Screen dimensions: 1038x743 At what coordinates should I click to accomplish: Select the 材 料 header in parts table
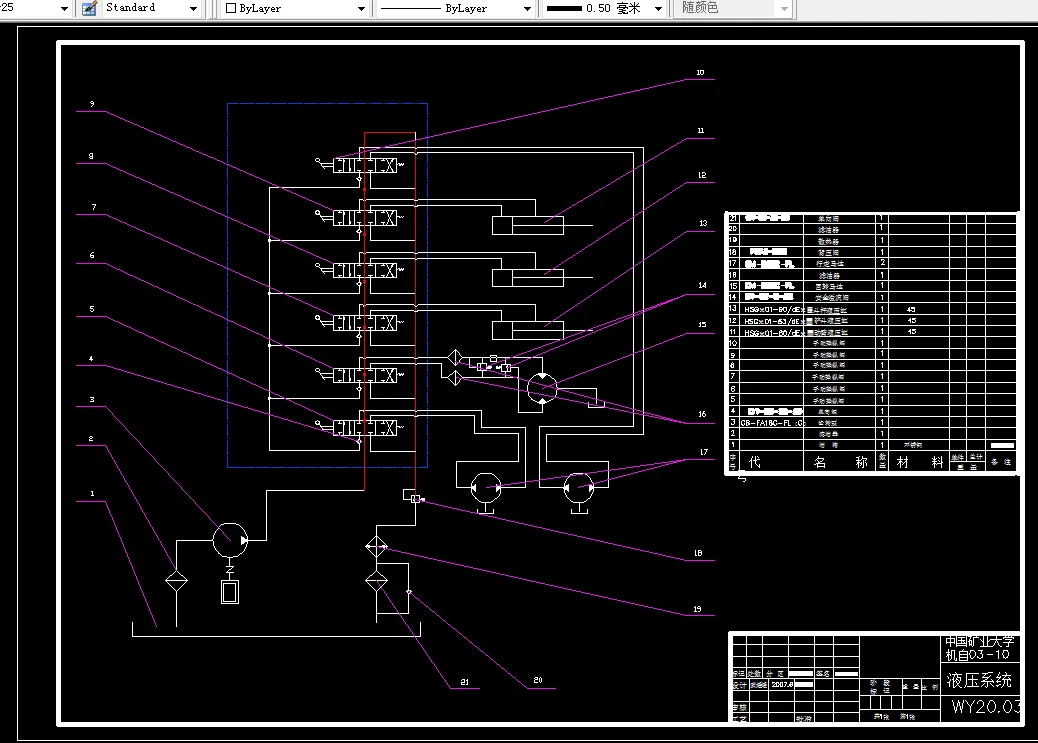(920, 462)
